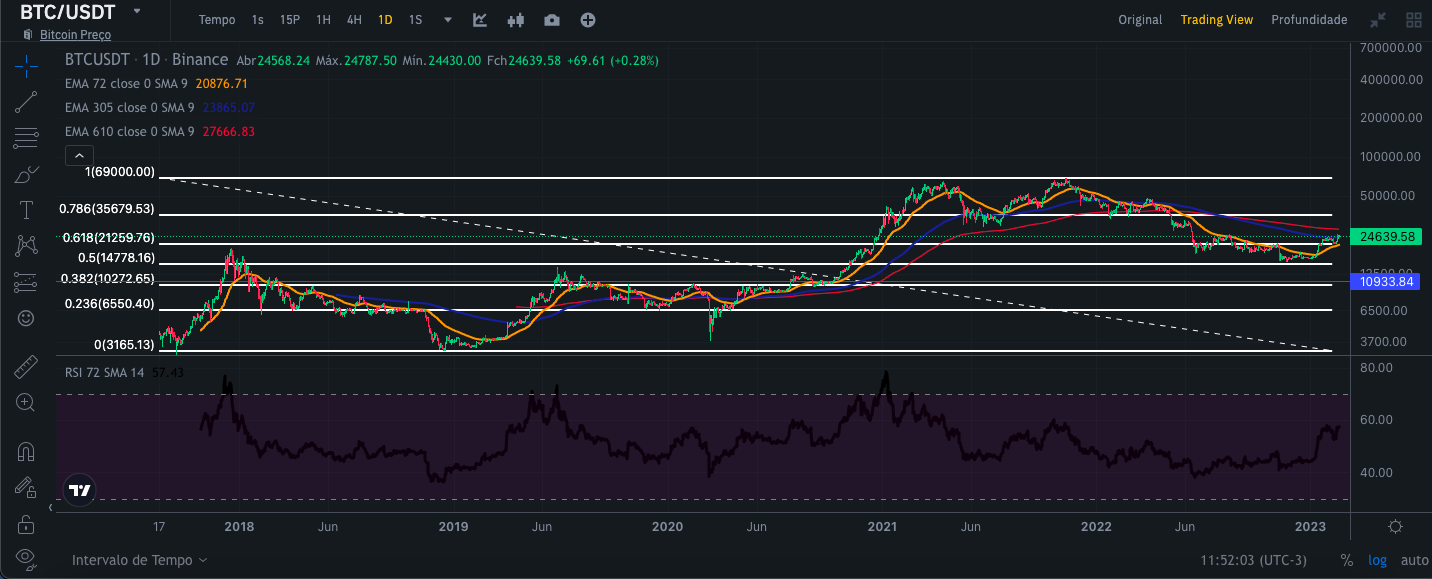Viewport: 1432px width, 579px height.
Task: Open the BTC/USDT pair dropdown
Action: 137,11
